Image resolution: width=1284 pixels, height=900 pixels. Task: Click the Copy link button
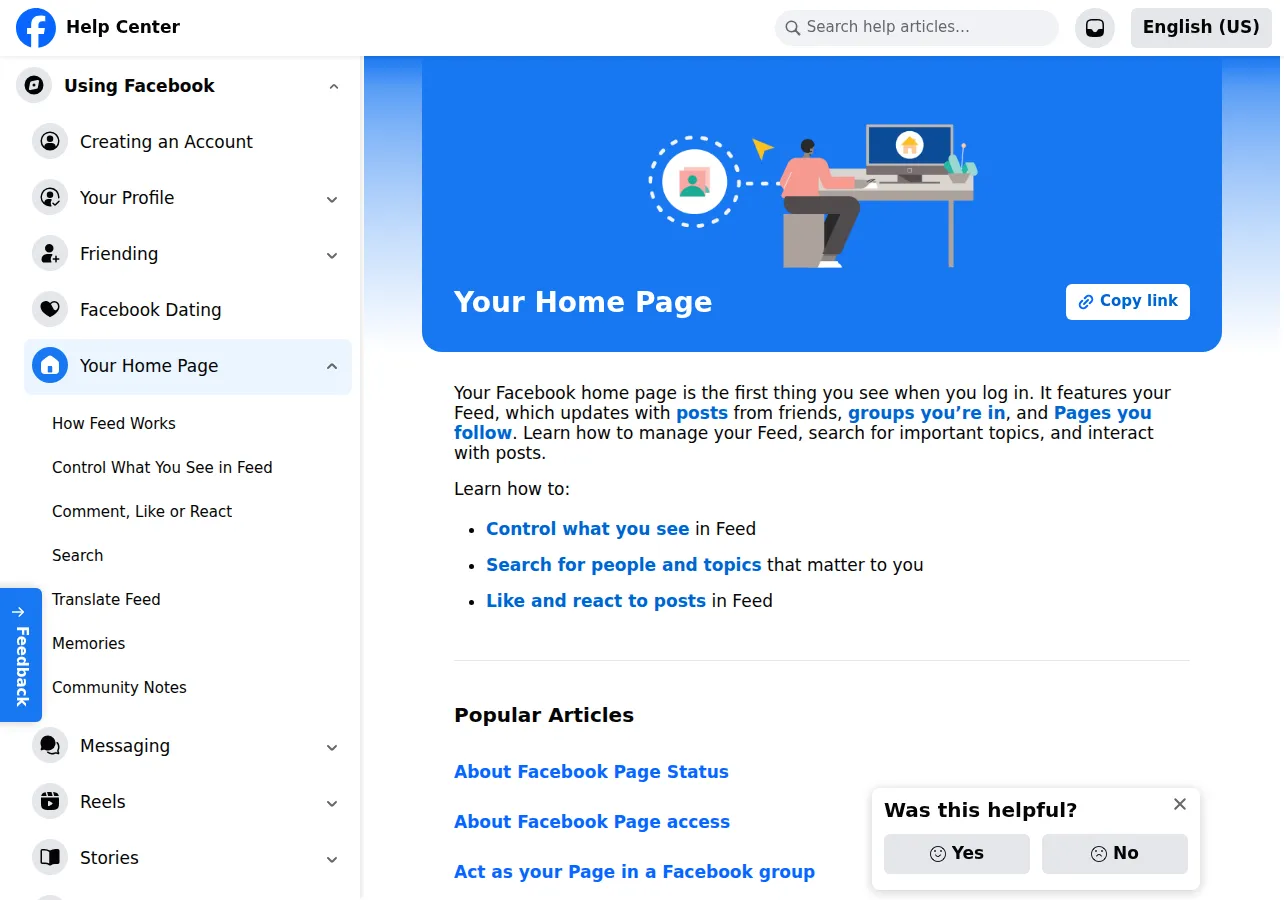(1128, 302)
